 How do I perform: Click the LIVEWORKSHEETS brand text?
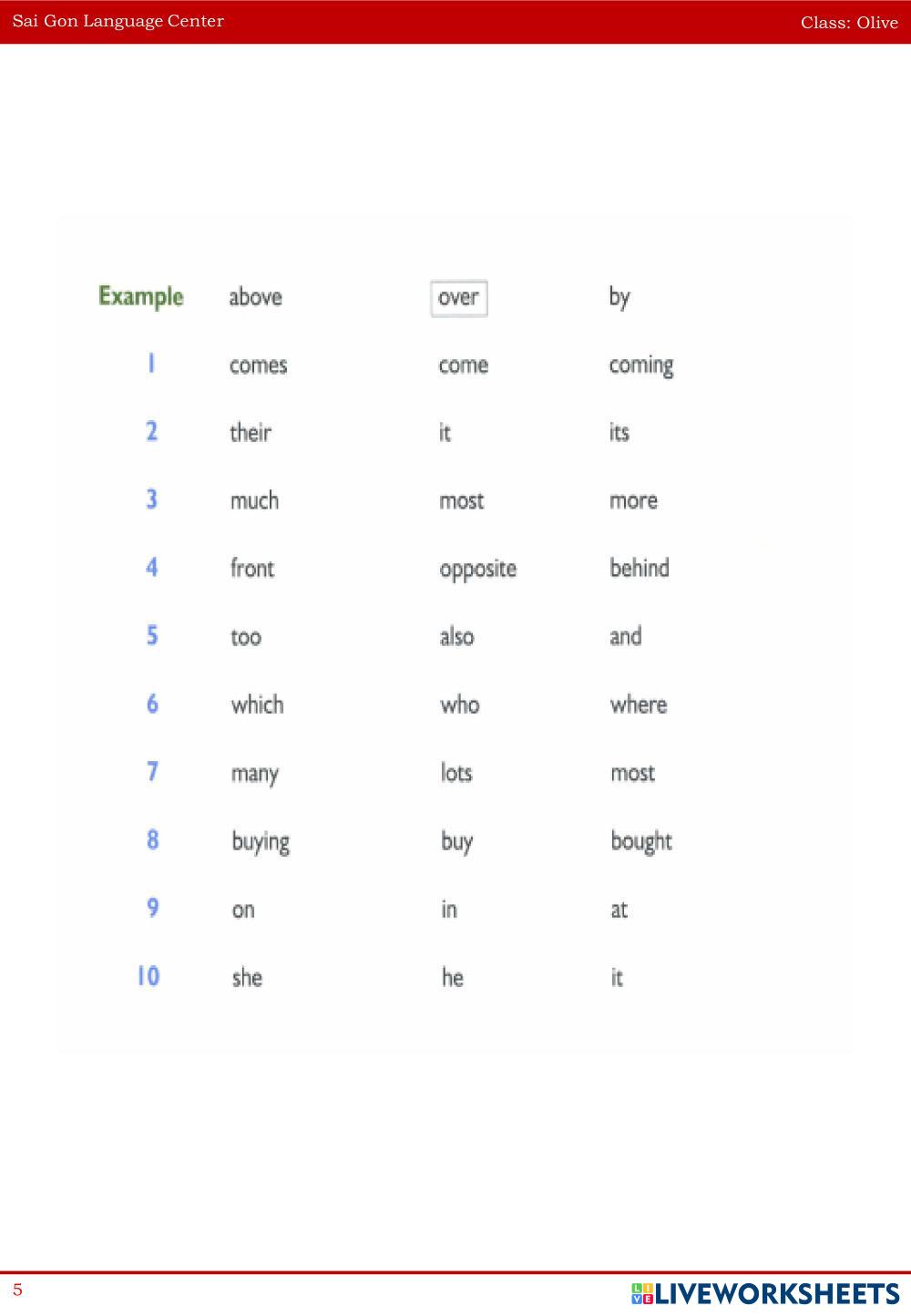[777, 1293]
